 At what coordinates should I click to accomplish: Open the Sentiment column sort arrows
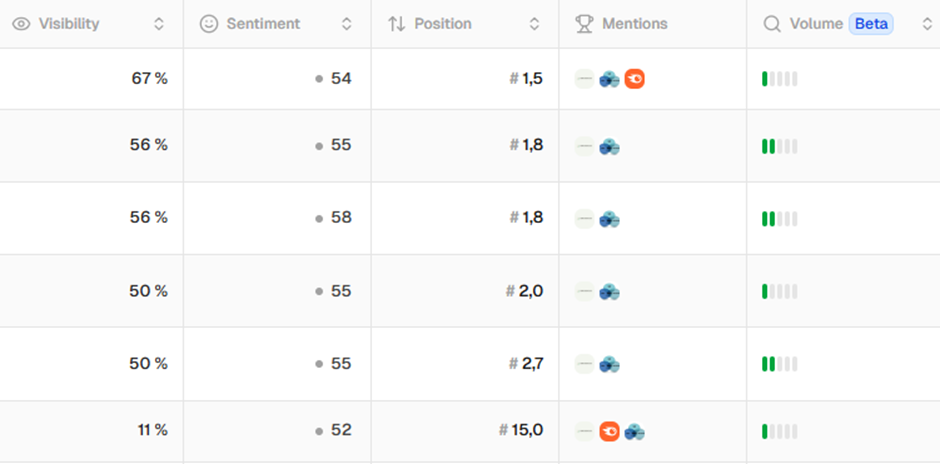click(346, 24)
